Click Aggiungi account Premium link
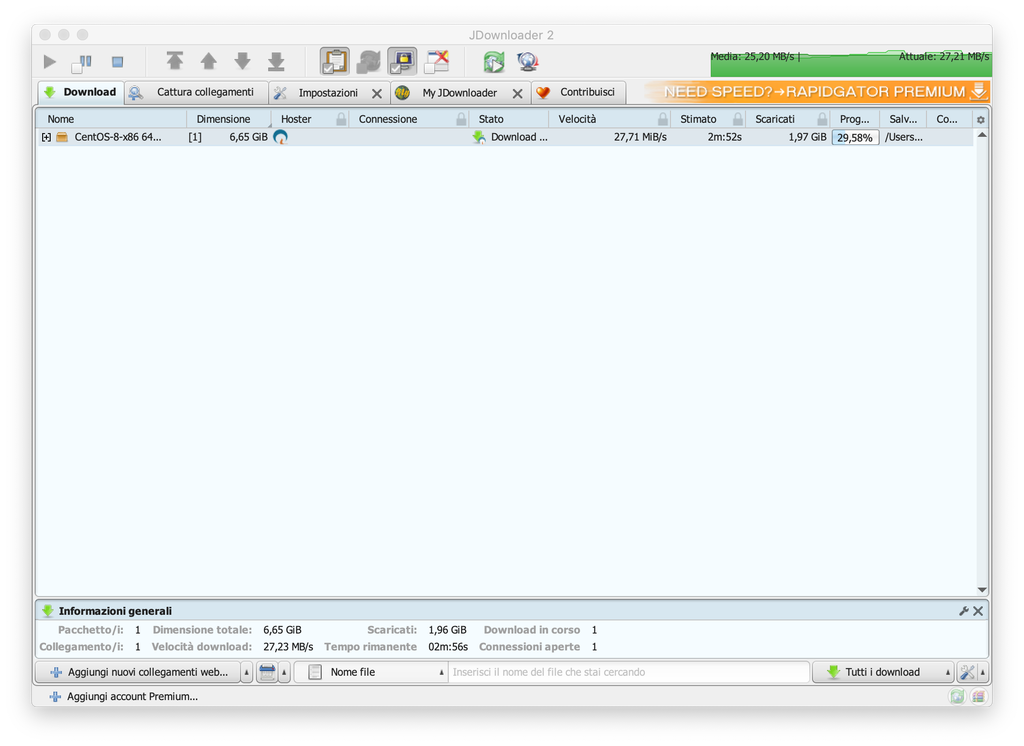Image resolution: width=1024 pixels, height=746 pixels. (x=124, y=696)
